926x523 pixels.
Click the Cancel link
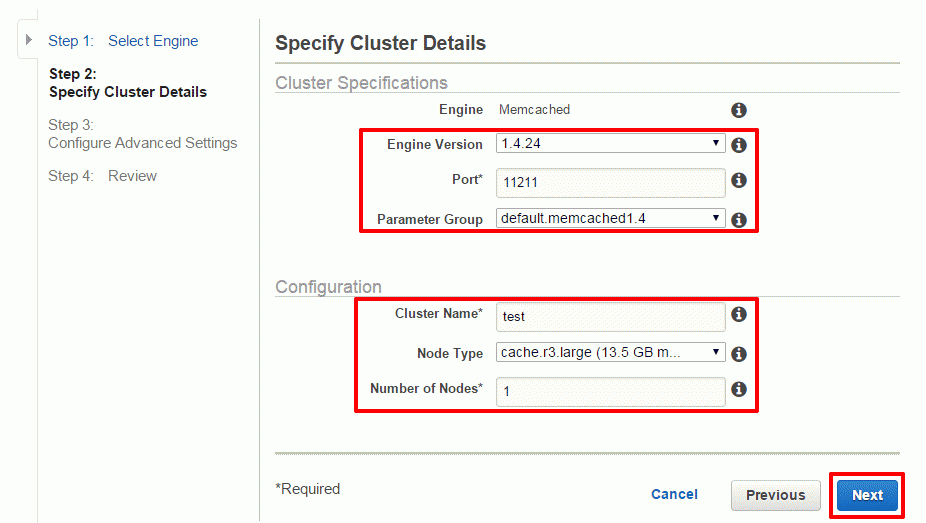pos(674,494)
